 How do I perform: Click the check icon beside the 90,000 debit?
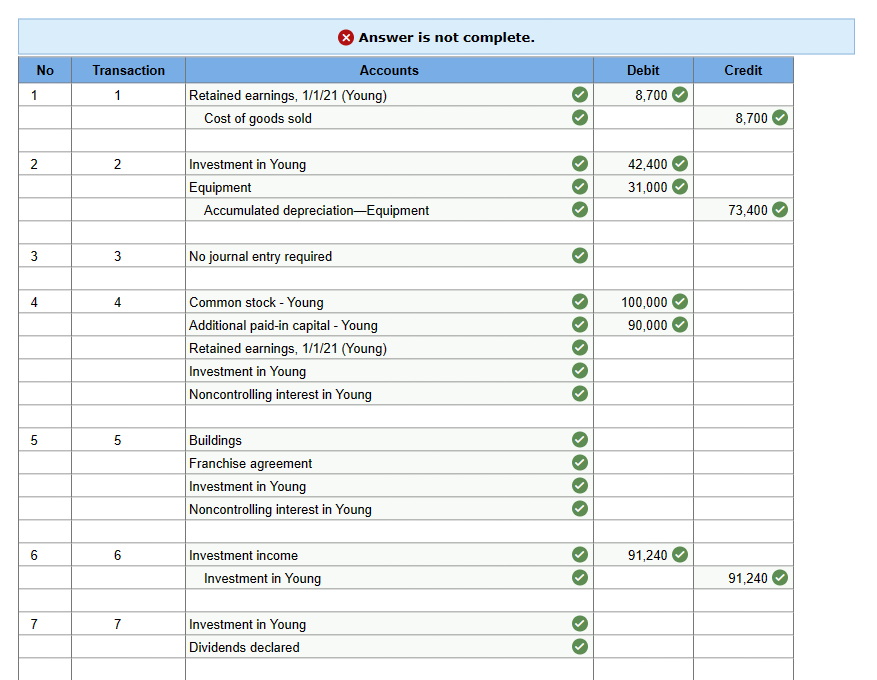point(680,324)
